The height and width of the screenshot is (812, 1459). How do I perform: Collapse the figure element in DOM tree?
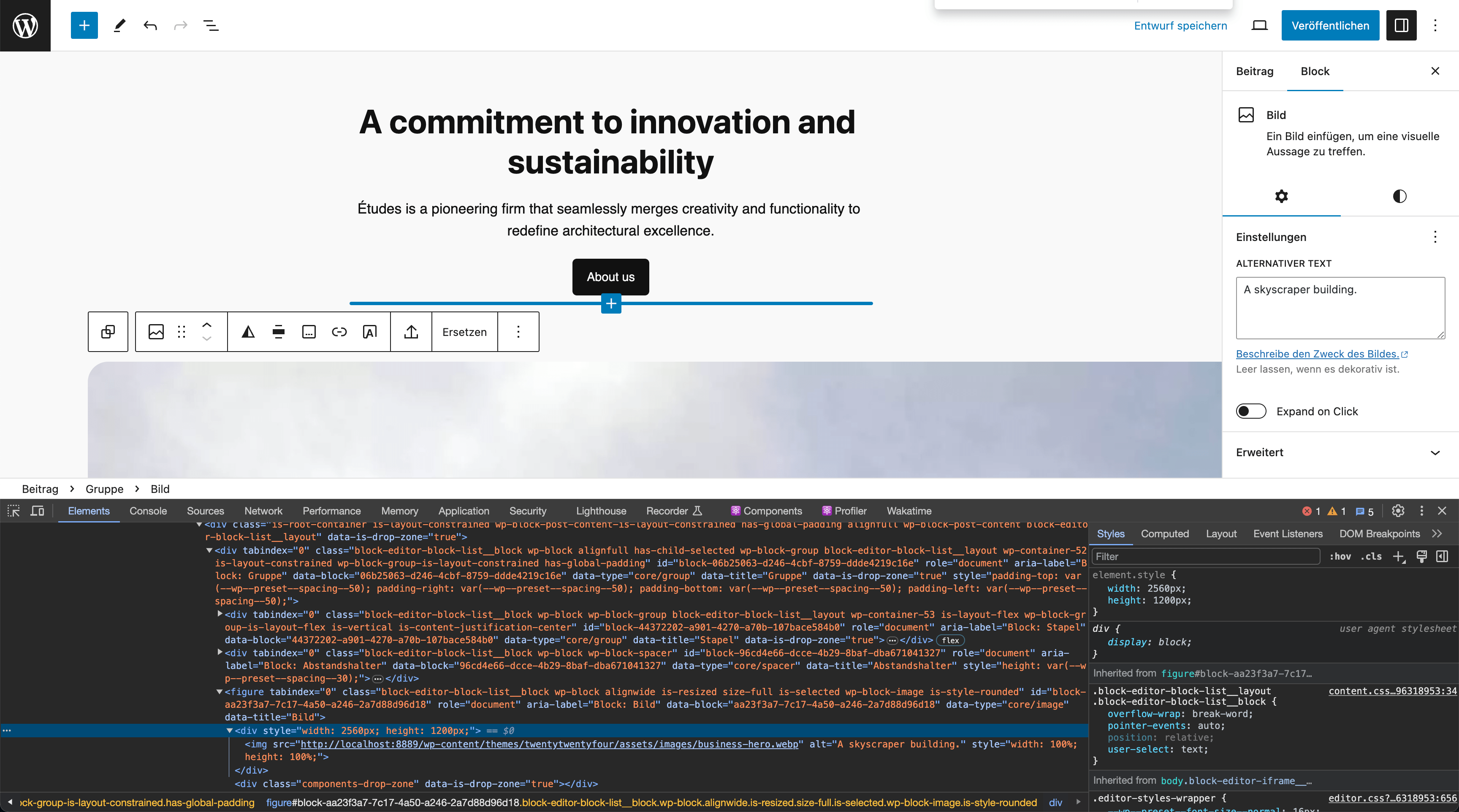pos(220,691)
